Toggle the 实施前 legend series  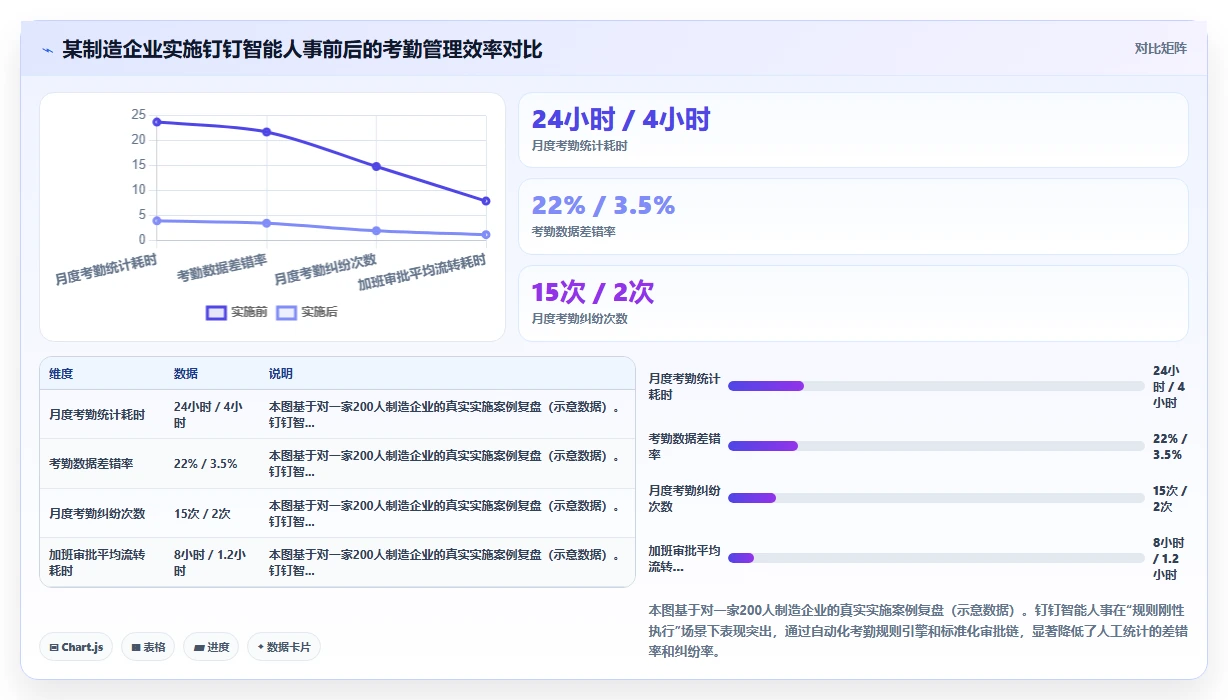pos(237,312)
